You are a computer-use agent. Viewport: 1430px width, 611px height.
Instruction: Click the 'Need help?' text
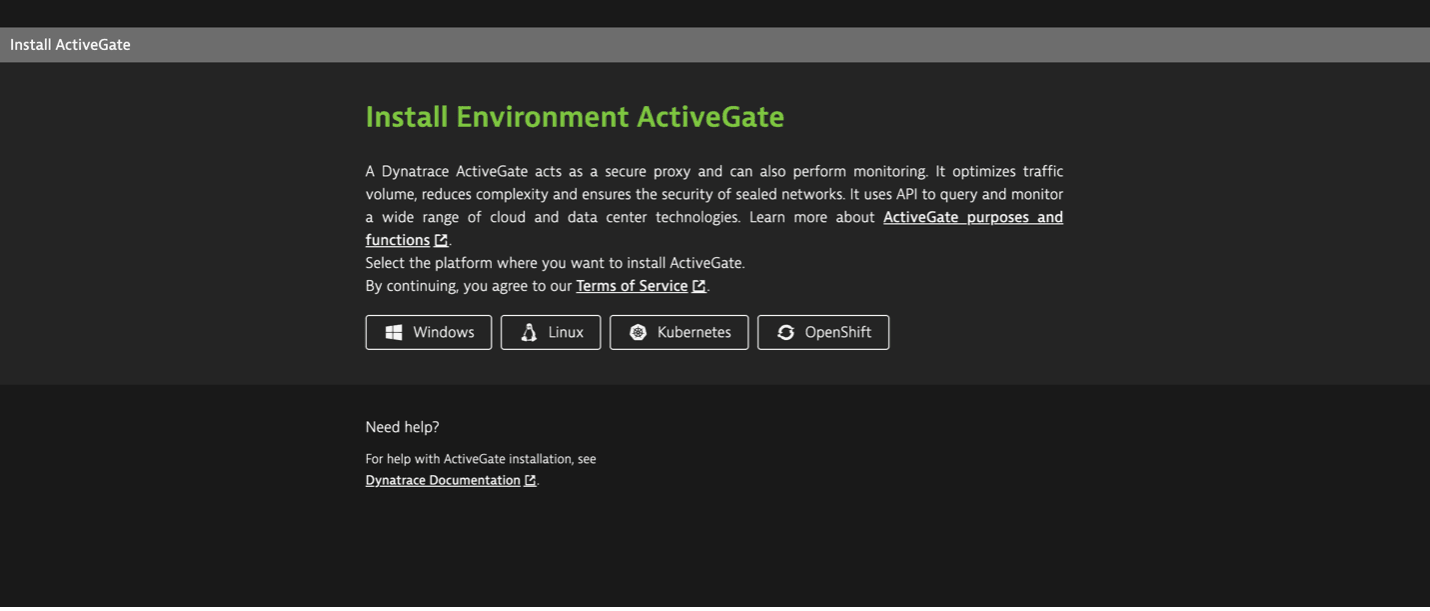(402, 427)
